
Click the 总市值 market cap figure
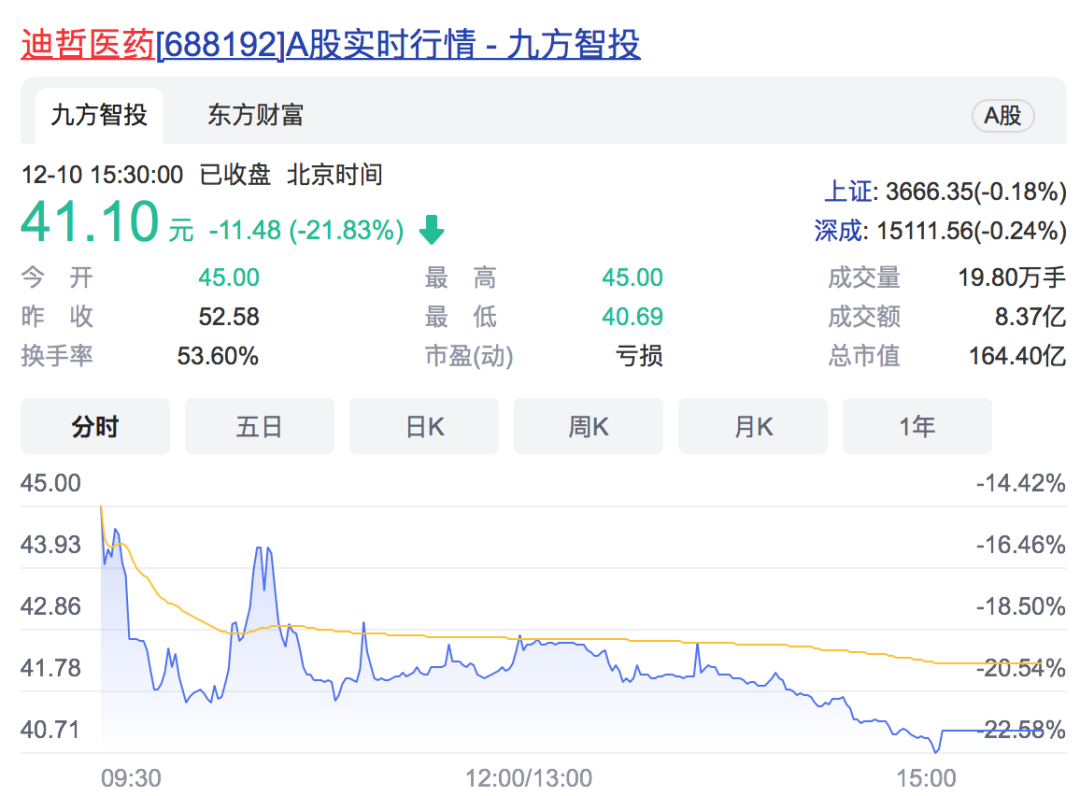tap(1018, 356)
